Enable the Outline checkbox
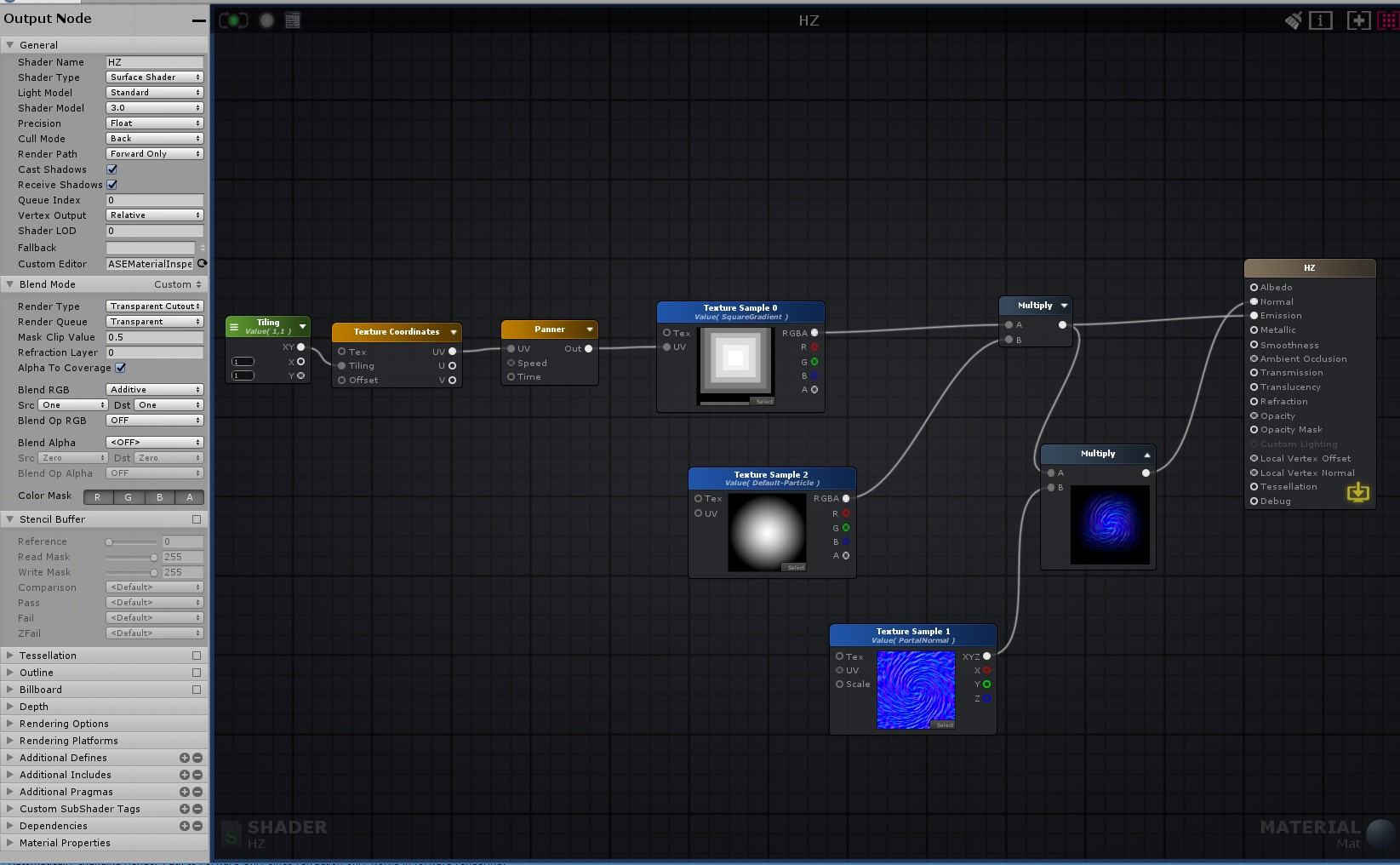This screenshot has width=1400, height=865. pos(197,673)
